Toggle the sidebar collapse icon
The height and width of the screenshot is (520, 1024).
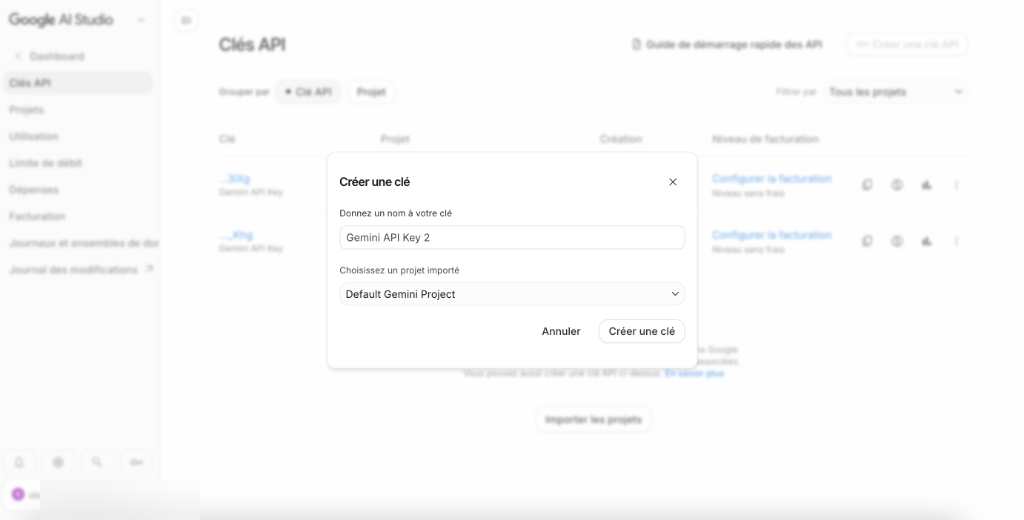coord(186,21)
